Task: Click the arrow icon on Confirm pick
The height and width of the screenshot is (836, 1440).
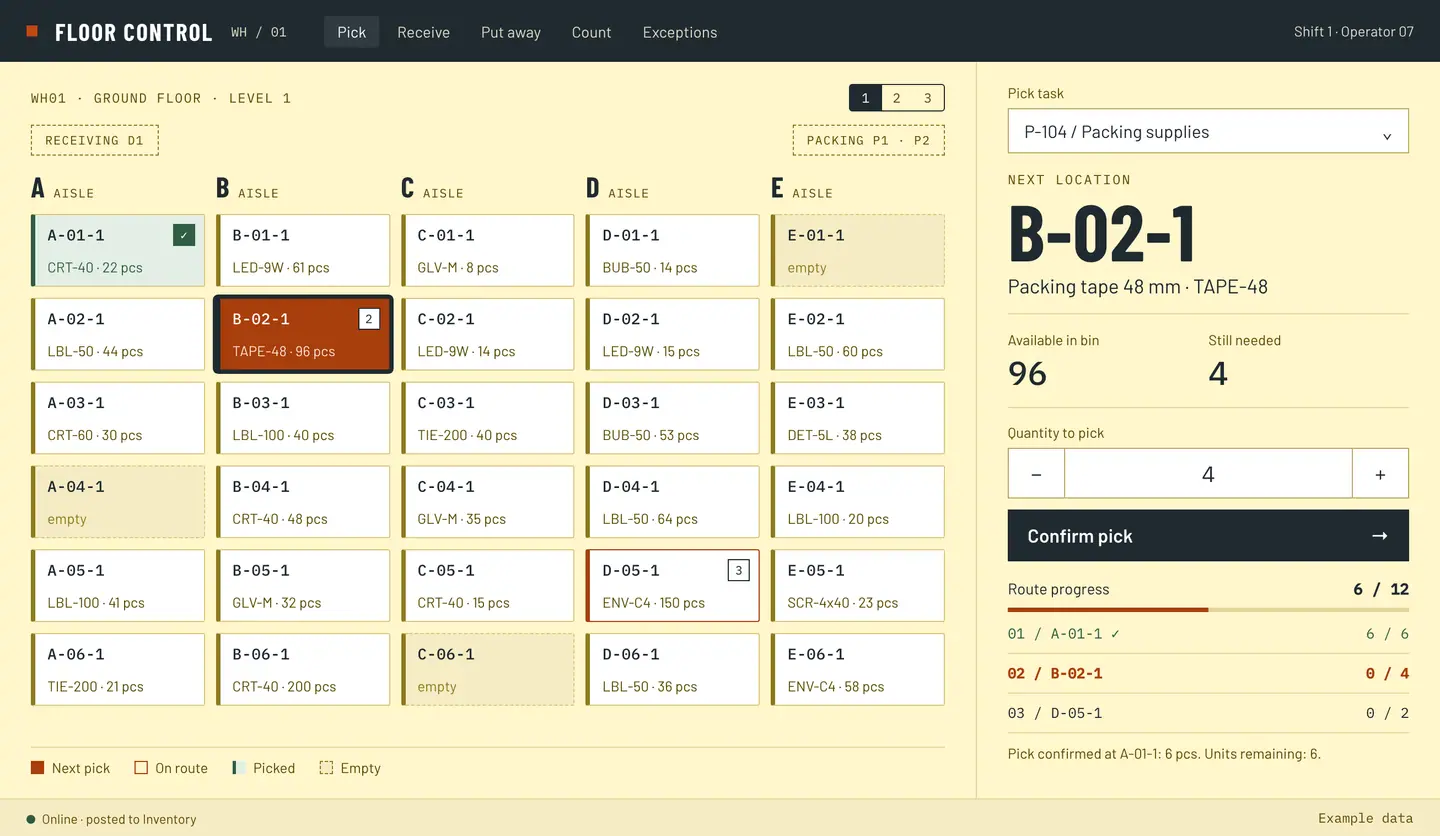Action: click(1380, 536)
